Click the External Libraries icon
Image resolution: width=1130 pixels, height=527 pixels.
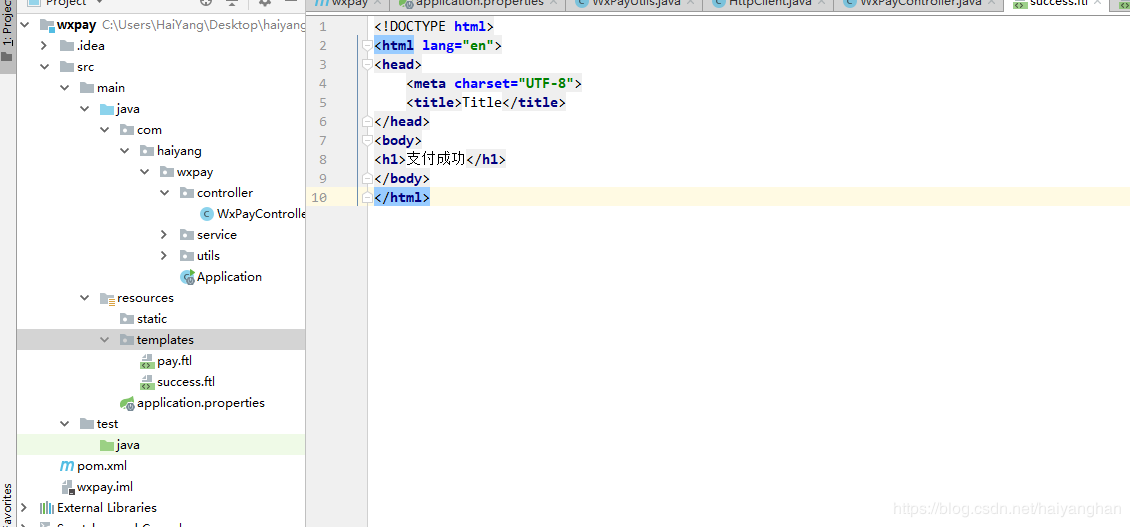[46, 508]
